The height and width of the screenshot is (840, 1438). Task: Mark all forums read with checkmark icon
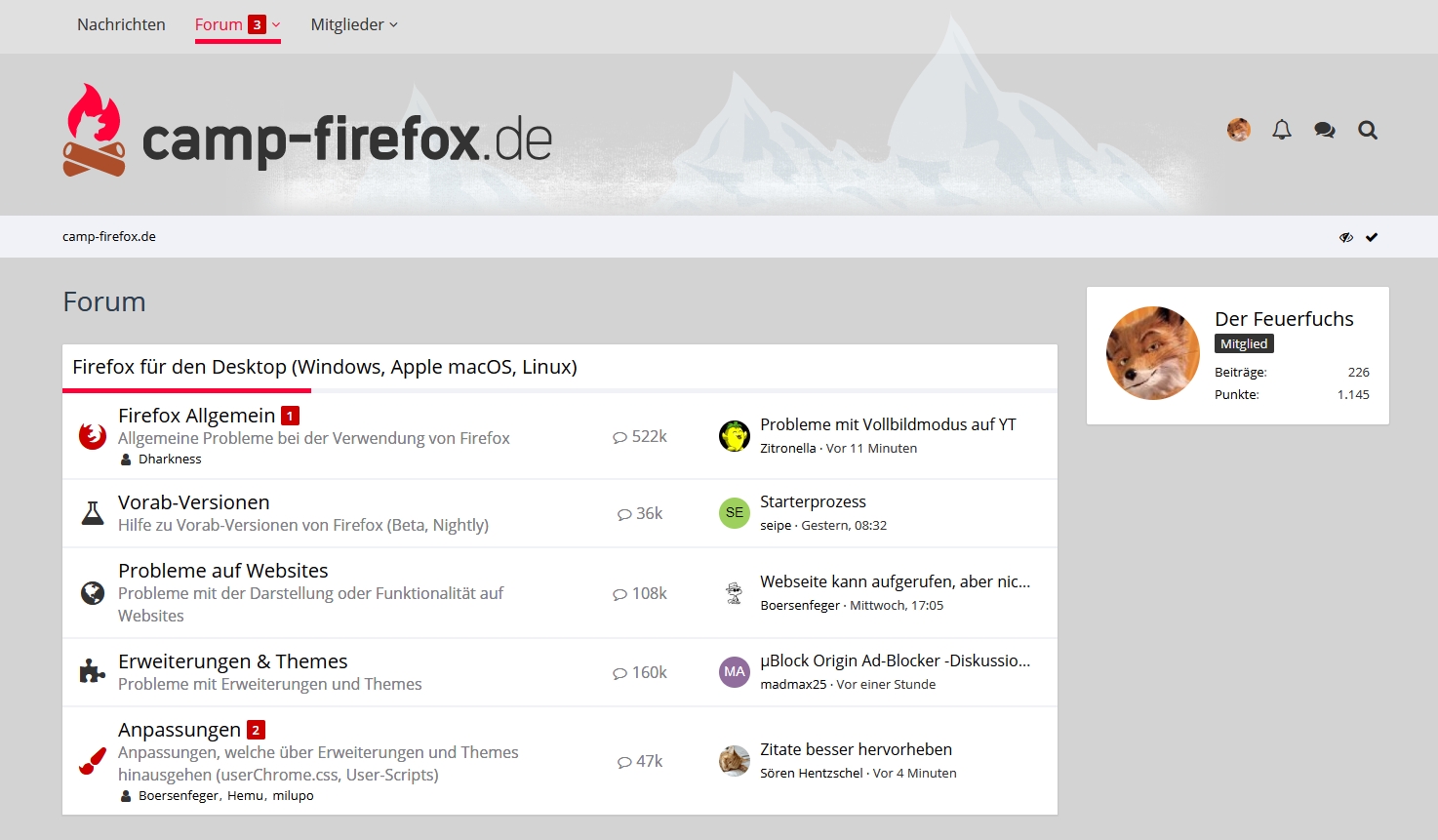[x=1372, y=237]
